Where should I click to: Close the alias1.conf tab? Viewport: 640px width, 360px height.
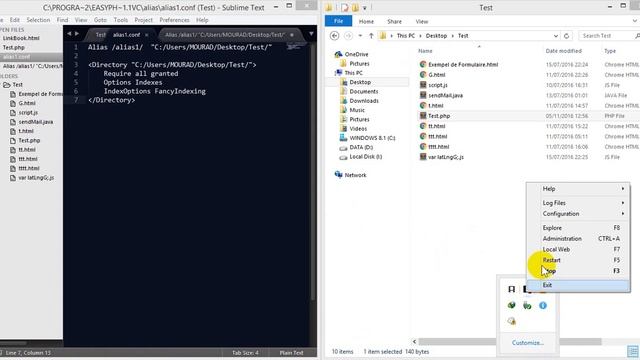(x=147, y=35)
